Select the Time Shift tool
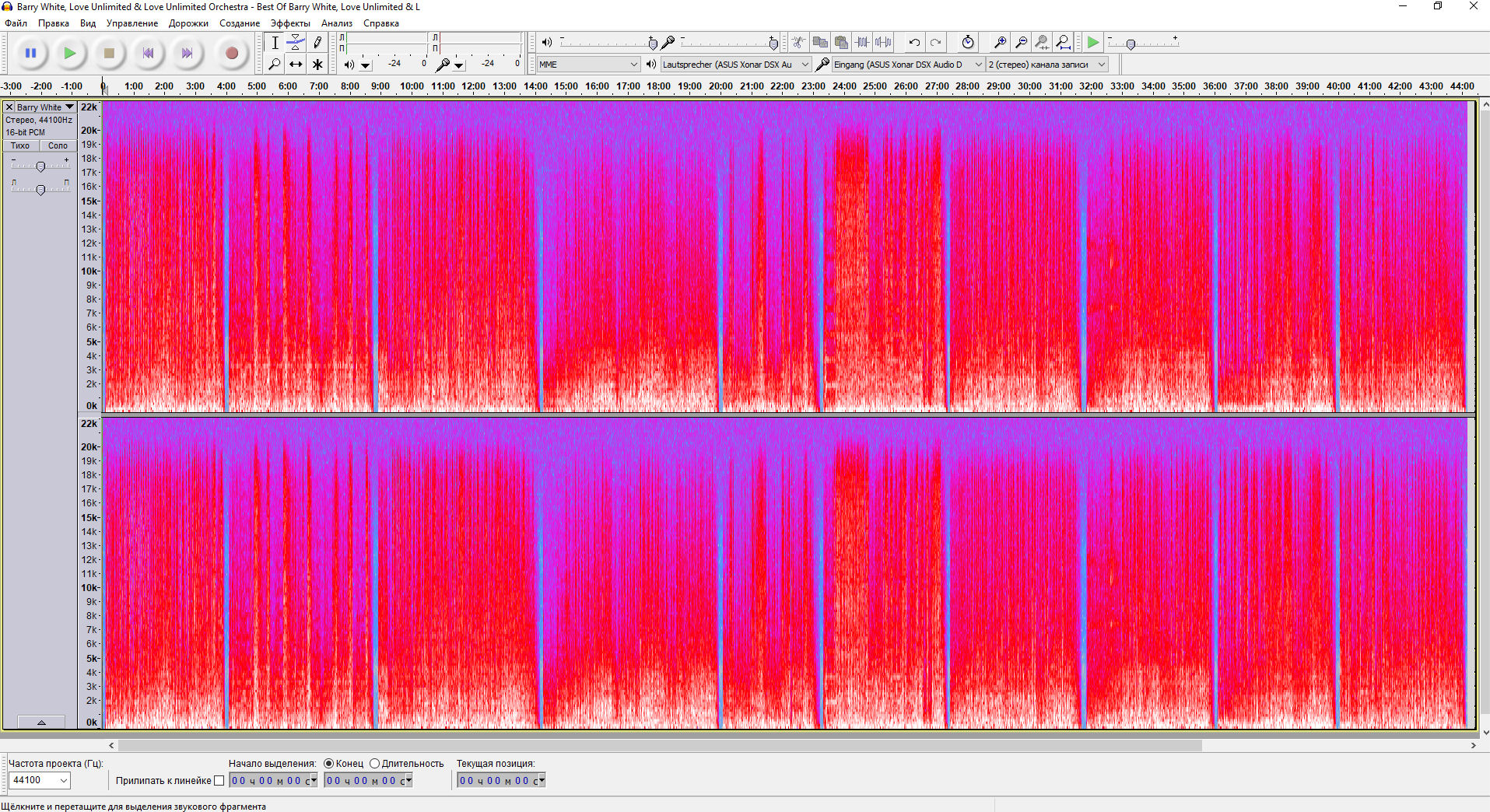This screenshot has width=1490, height=812. tap(296, 65)
